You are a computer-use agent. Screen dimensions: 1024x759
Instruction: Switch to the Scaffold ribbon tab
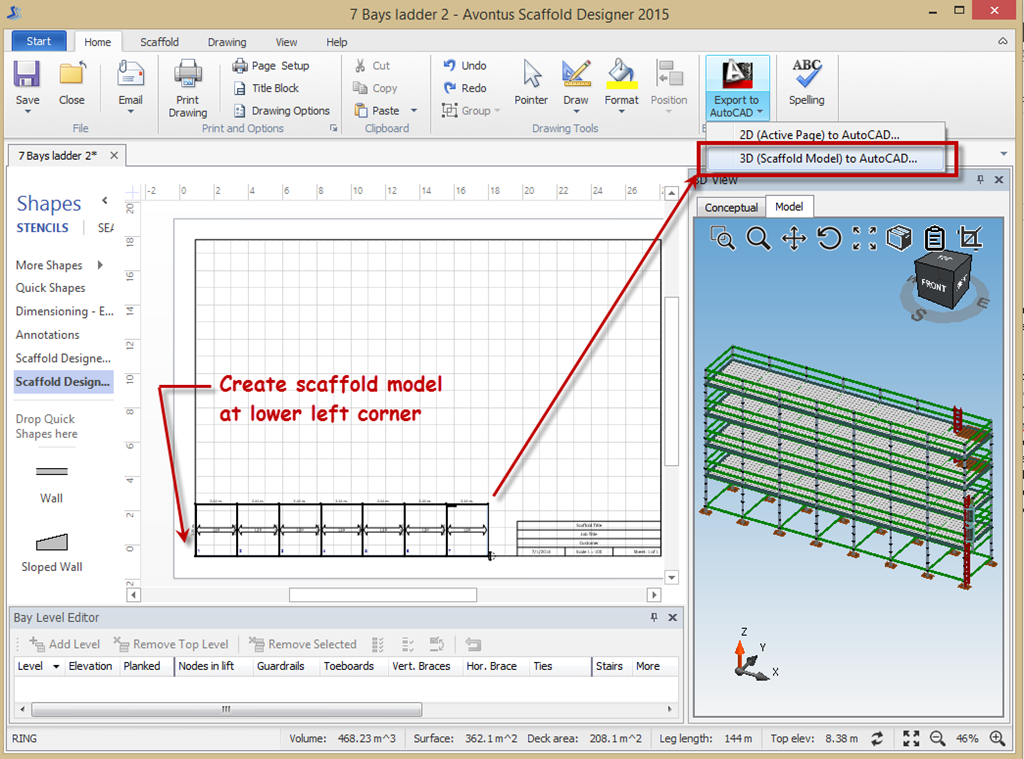click(x=159, y=42)
